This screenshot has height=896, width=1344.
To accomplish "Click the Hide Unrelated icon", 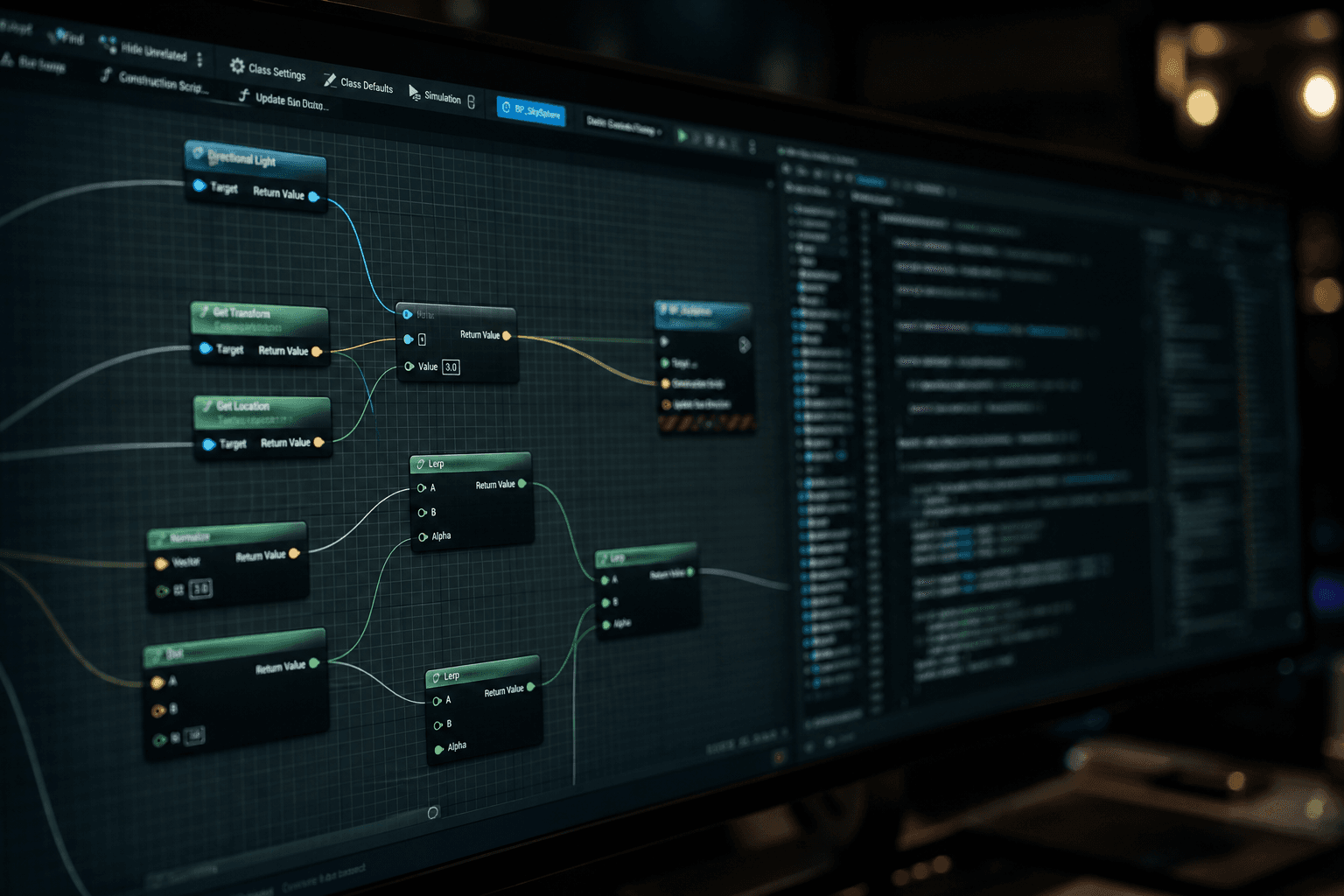I will click(108, 44).
